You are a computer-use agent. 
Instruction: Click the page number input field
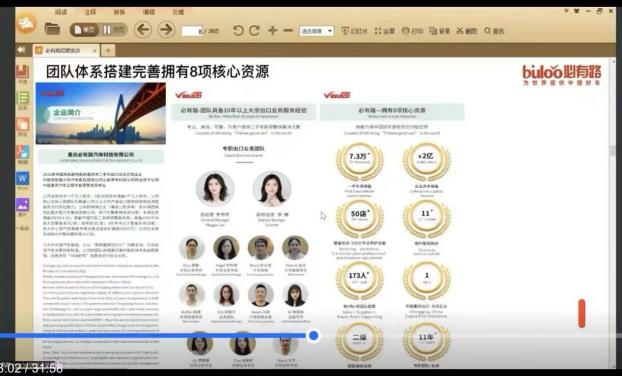pos(192,31)
